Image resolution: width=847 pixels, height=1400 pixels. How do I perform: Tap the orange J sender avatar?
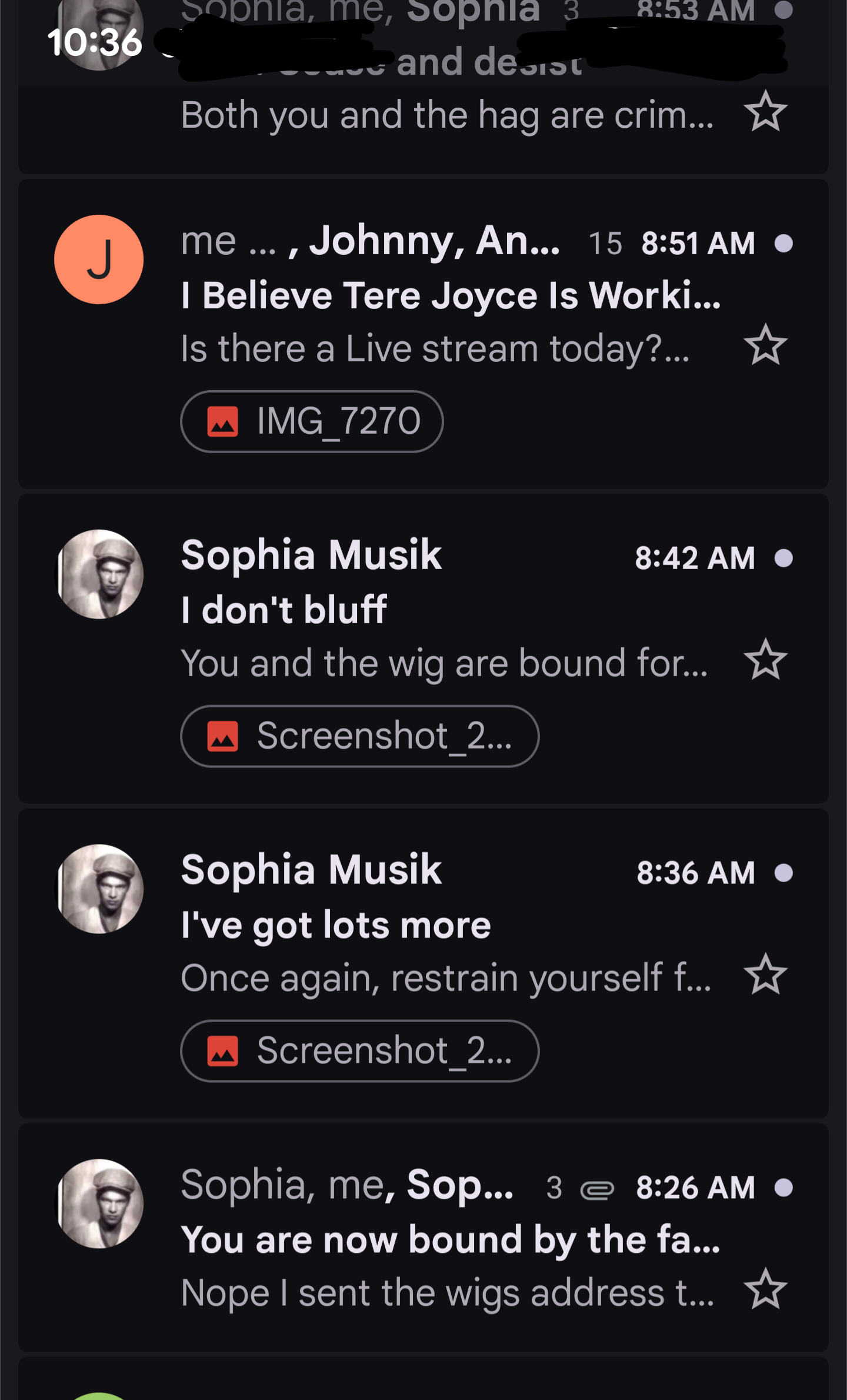99,260
